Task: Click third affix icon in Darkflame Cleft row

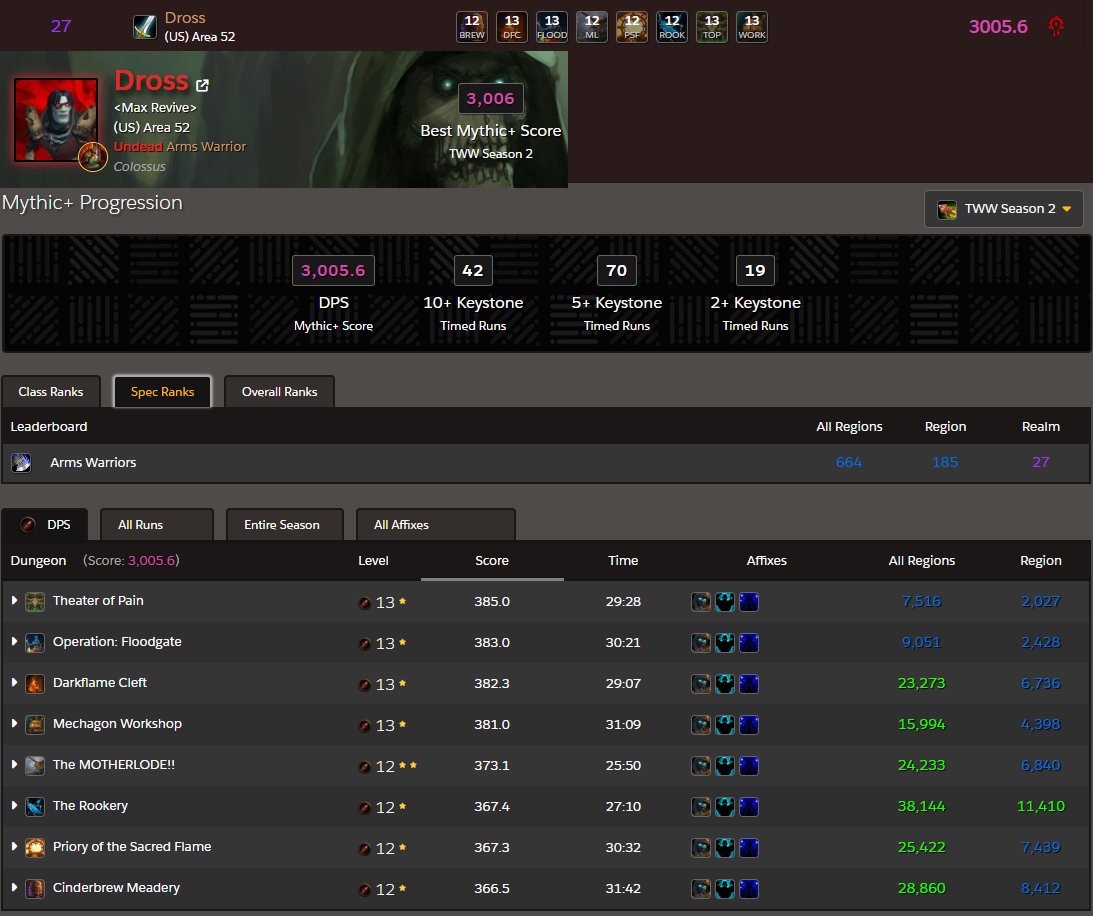Action: [x=749, y=684]
